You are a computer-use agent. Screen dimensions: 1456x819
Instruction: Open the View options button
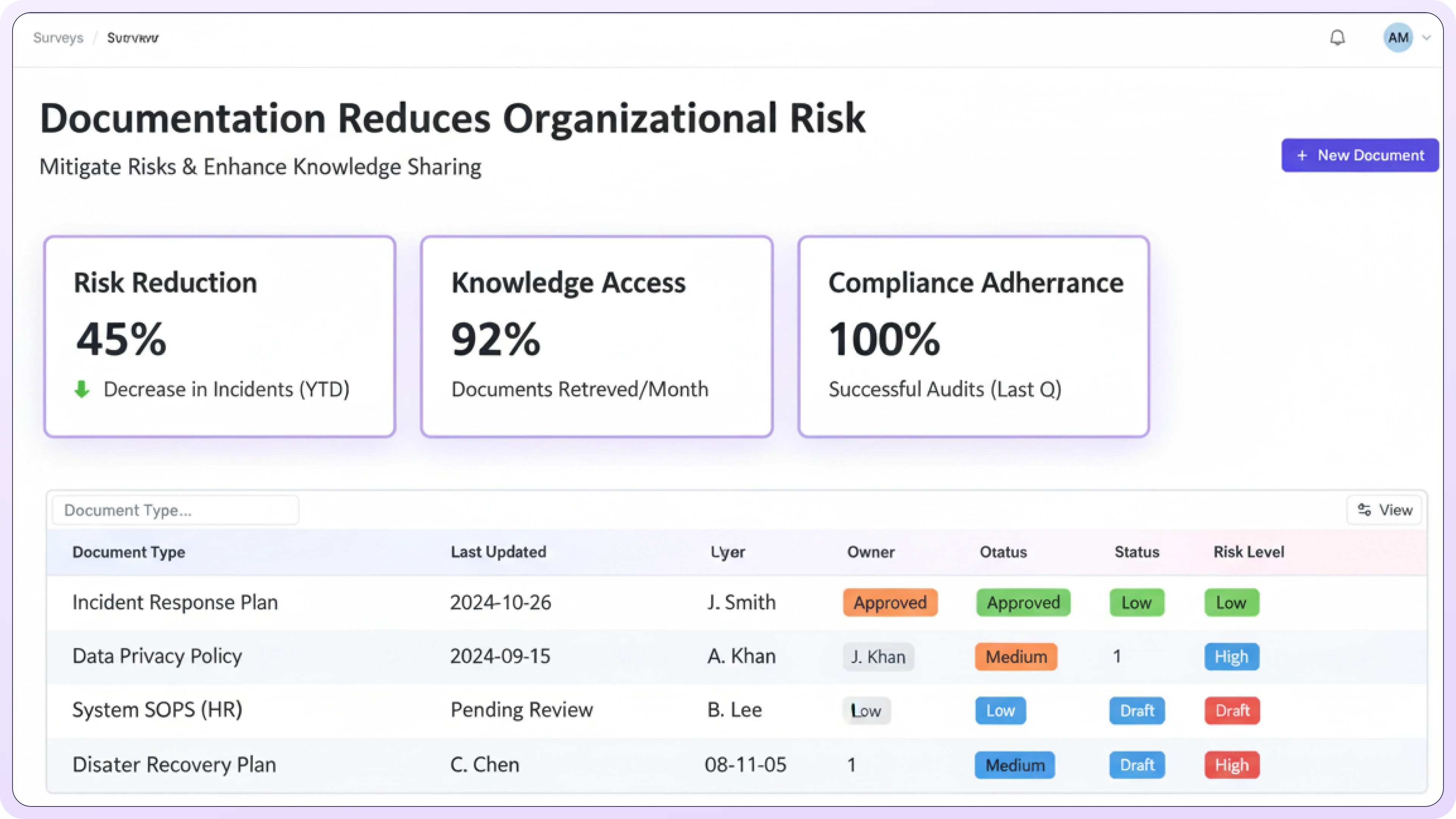pyautogui.click(x=1384, y=510)
